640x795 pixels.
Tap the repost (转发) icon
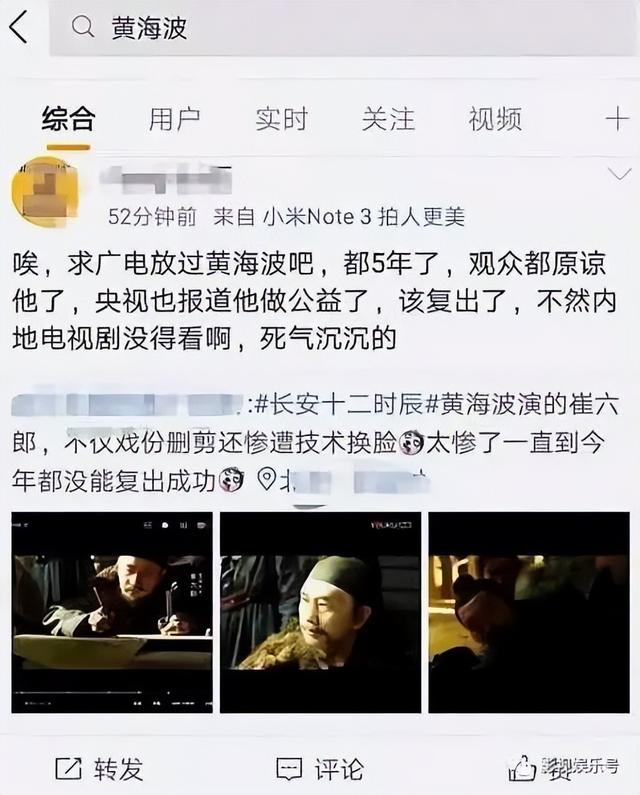(x=68, y=768)
